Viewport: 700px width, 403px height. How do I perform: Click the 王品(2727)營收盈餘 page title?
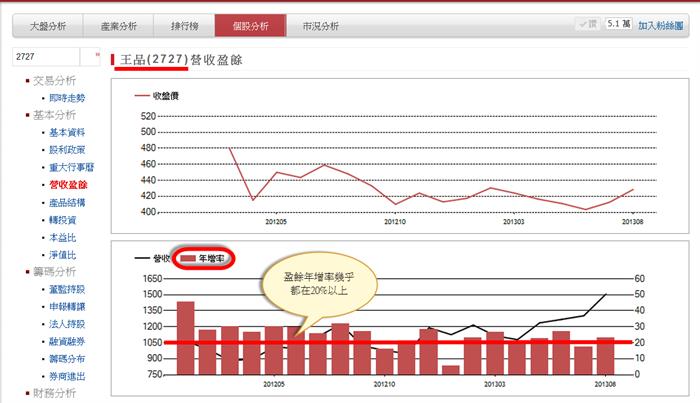(x=181, y=60)
